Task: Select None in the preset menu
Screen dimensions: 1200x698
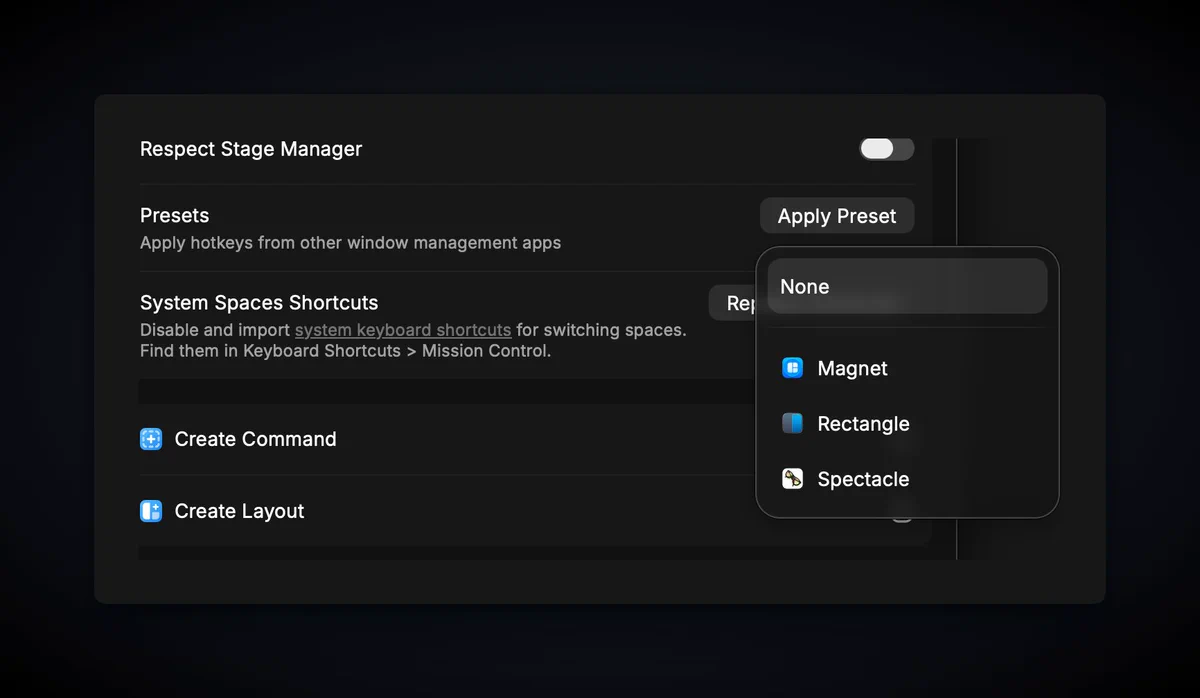Action: [x=907, y=286]
